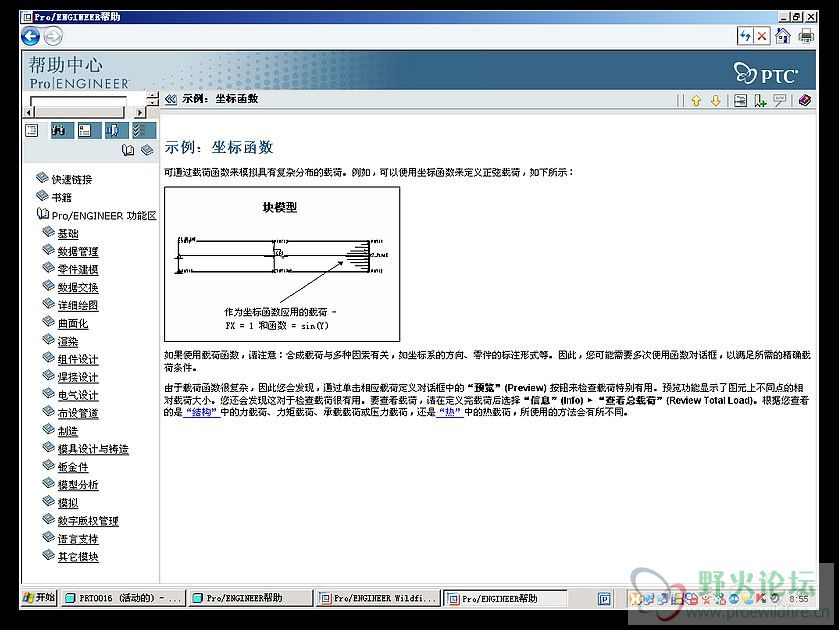Viewport: 839px width, 630px height.
Task: Click the grey forward arrow button
Action: [52, 36]
